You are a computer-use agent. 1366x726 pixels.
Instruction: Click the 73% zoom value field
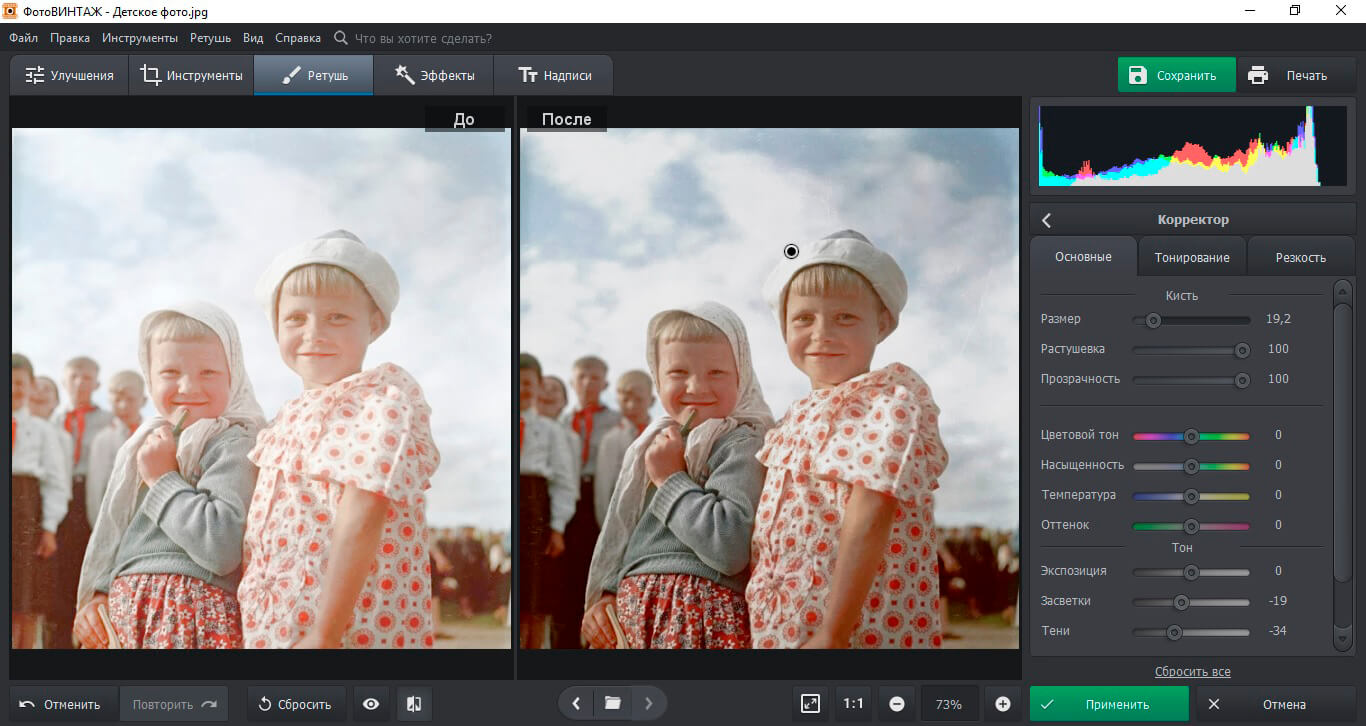point(949,704)
